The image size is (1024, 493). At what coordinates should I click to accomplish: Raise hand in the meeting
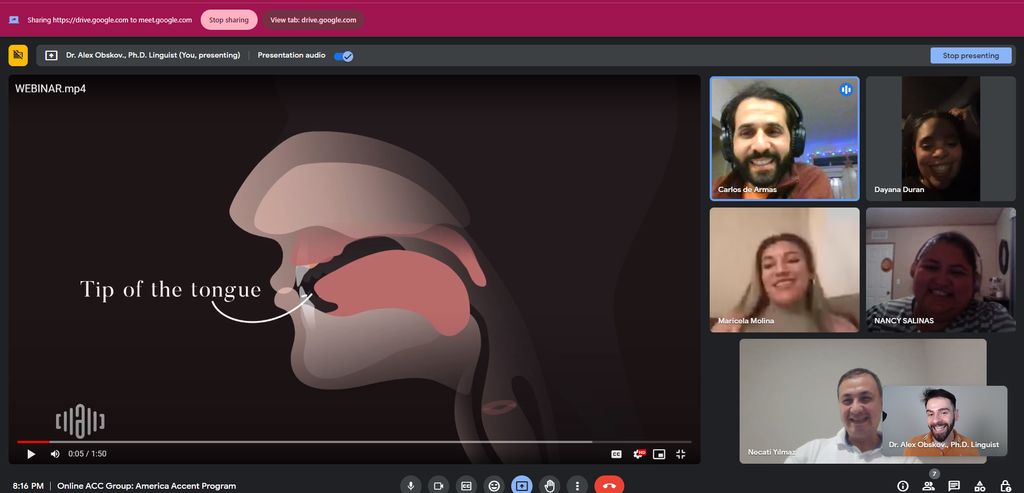coord(549,485)
